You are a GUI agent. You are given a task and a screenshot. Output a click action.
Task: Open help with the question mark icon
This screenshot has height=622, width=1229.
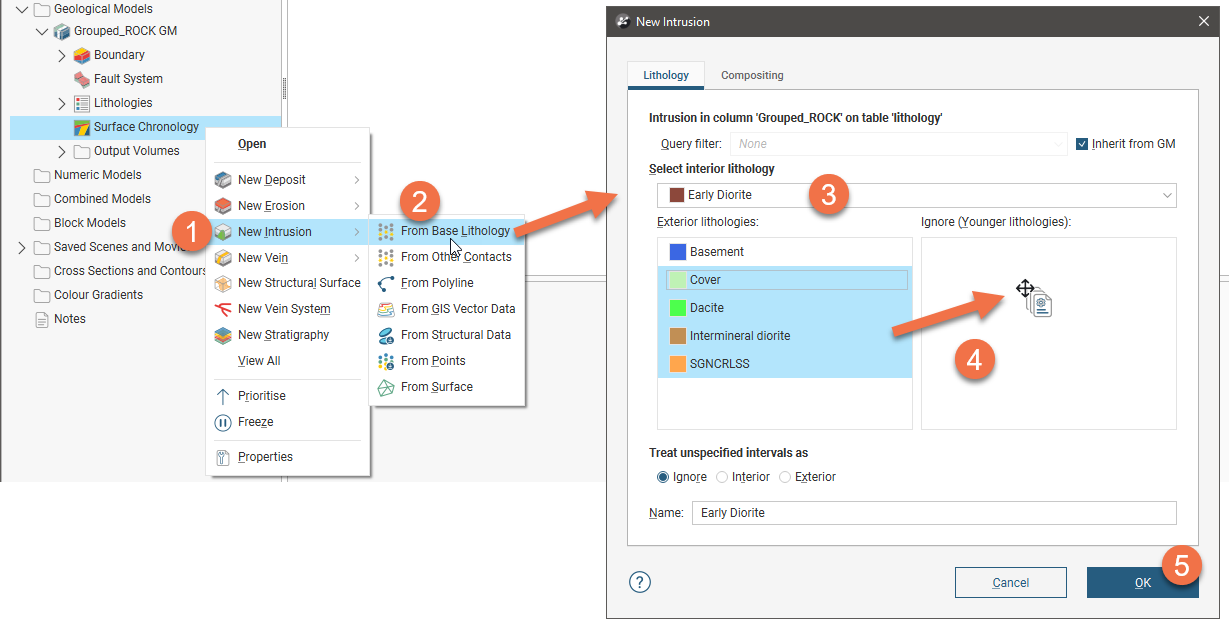(640, 582)
